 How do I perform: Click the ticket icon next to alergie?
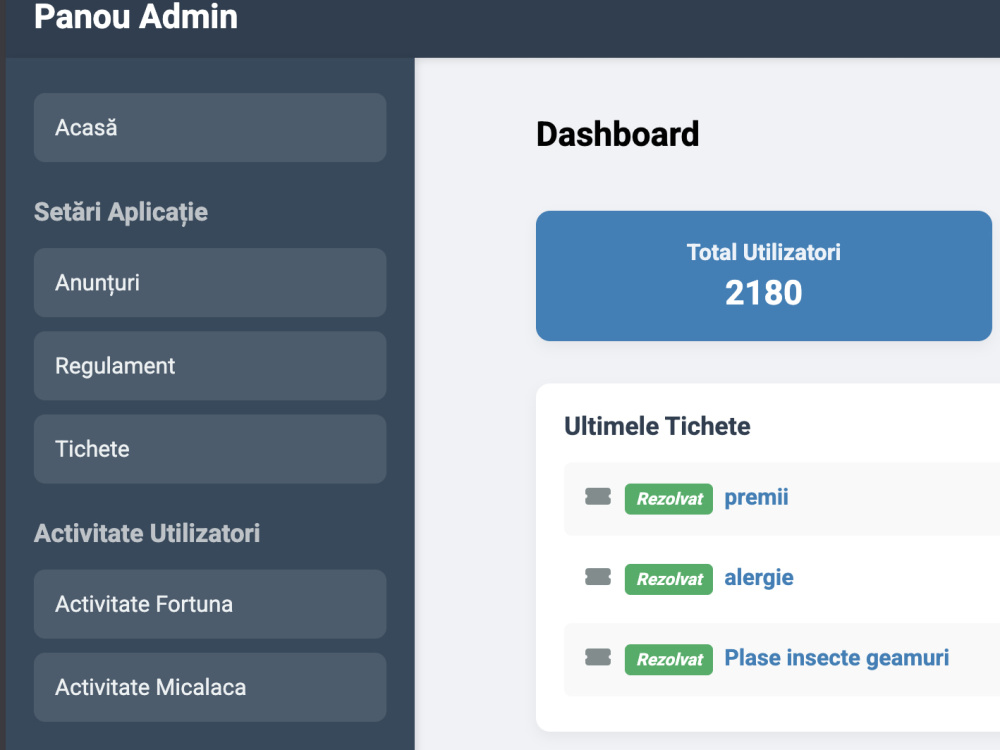[598, 577]
